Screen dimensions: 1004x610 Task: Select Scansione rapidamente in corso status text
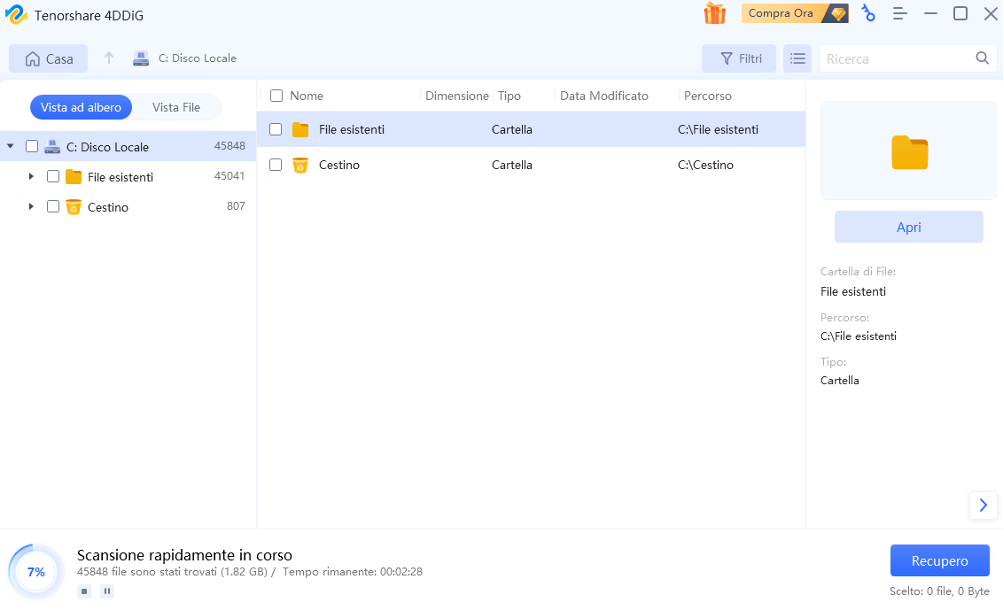184,555
